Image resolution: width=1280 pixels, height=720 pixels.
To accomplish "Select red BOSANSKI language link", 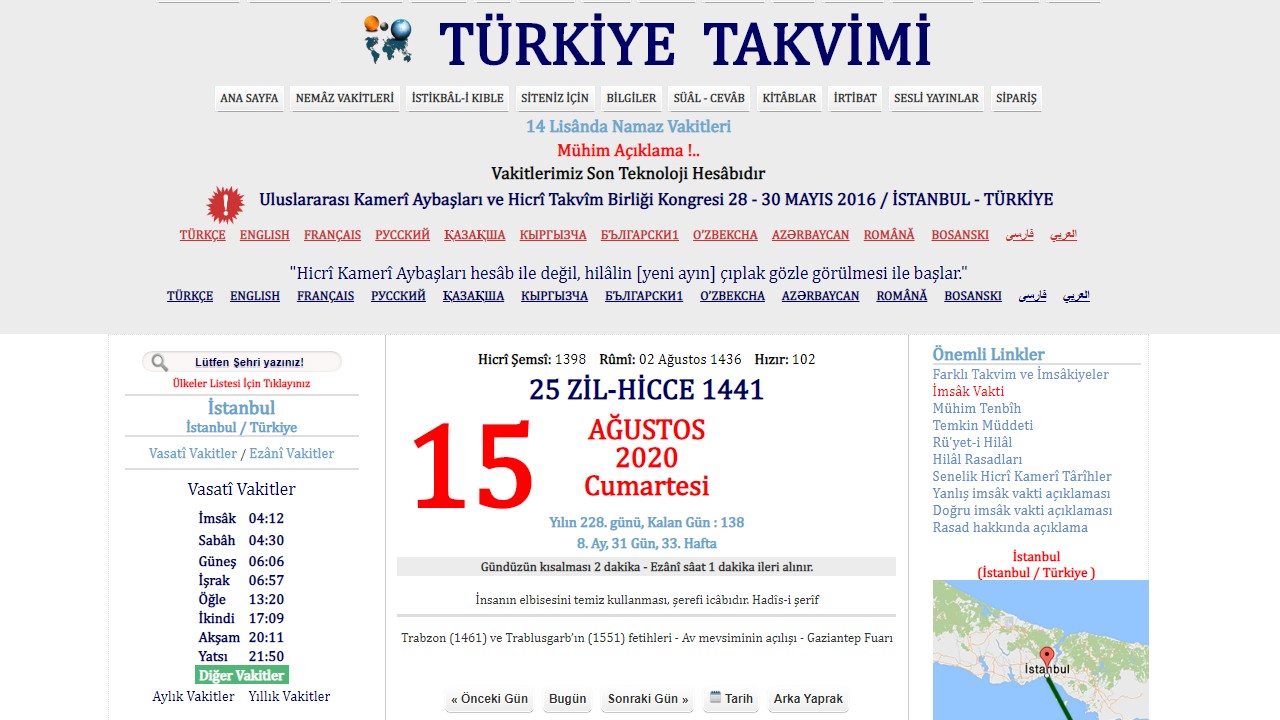I will click(x=960, y=235).
